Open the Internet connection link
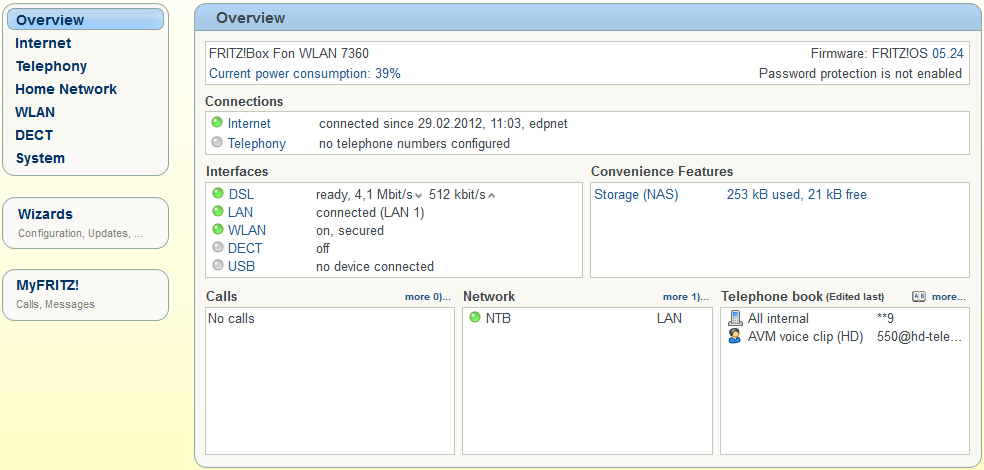The height and width of the screenshot is (470, 984). (x=249, y=124)
